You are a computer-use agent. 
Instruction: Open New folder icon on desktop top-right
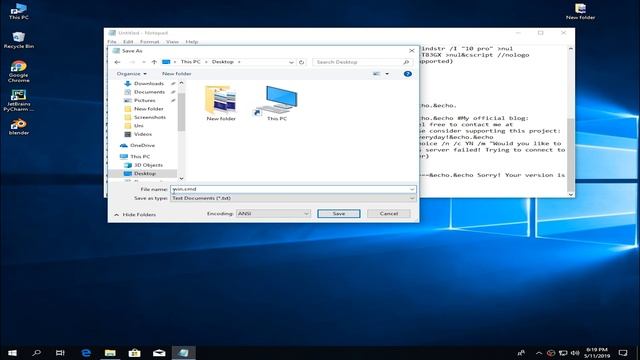580,11
